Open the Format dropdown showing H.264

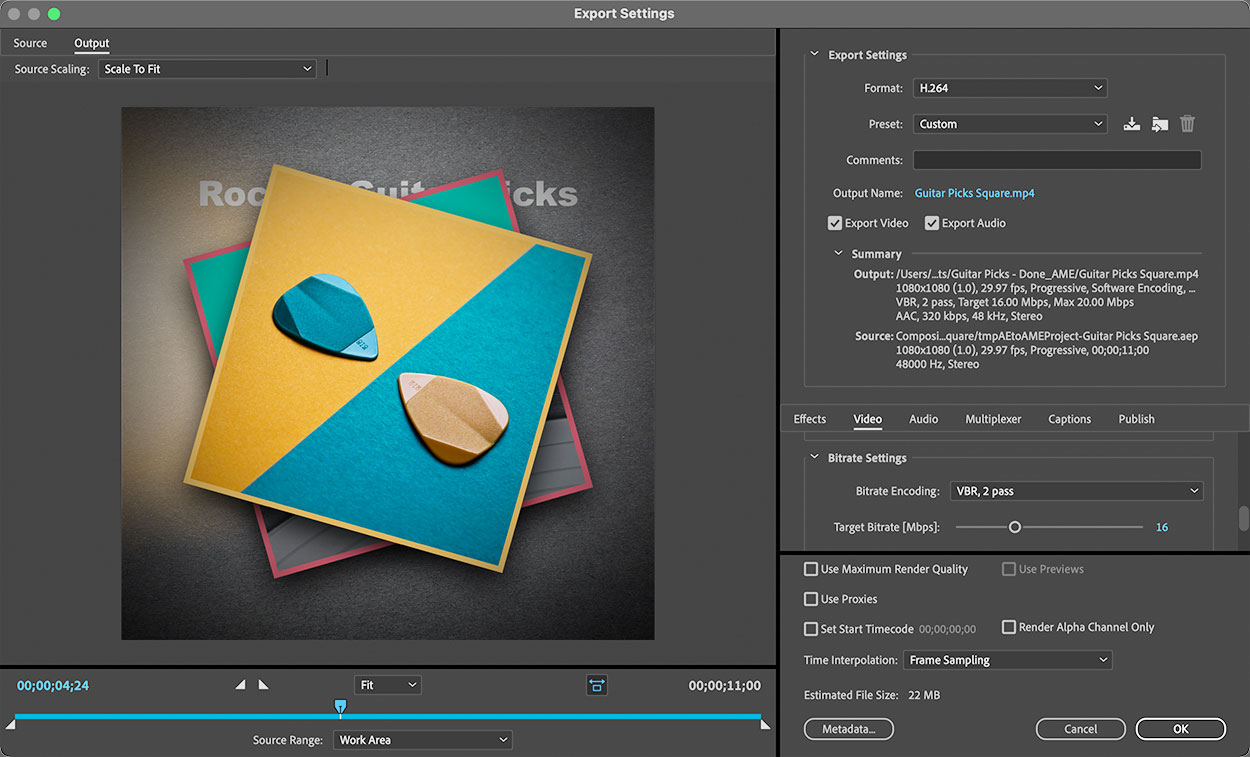point(1009,88)
